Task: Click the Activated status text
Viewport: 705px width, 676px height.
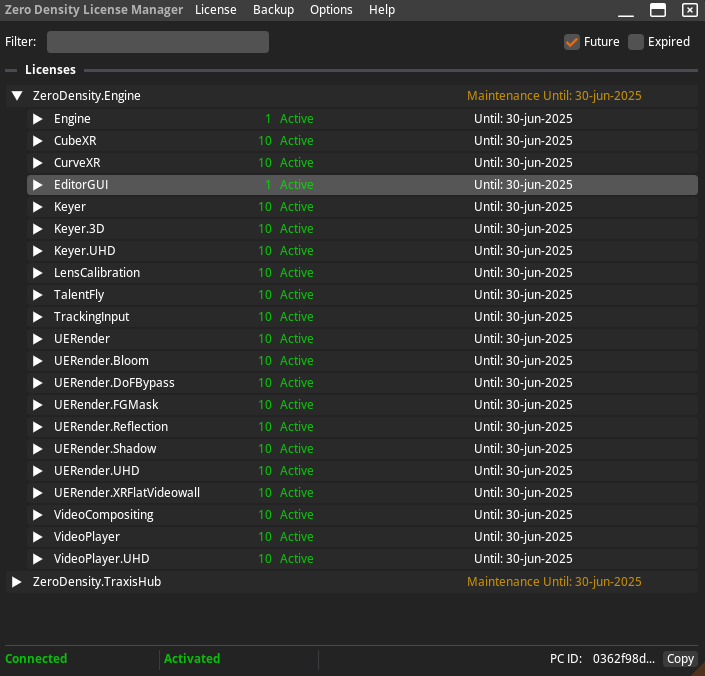Action: click(192, 659)
